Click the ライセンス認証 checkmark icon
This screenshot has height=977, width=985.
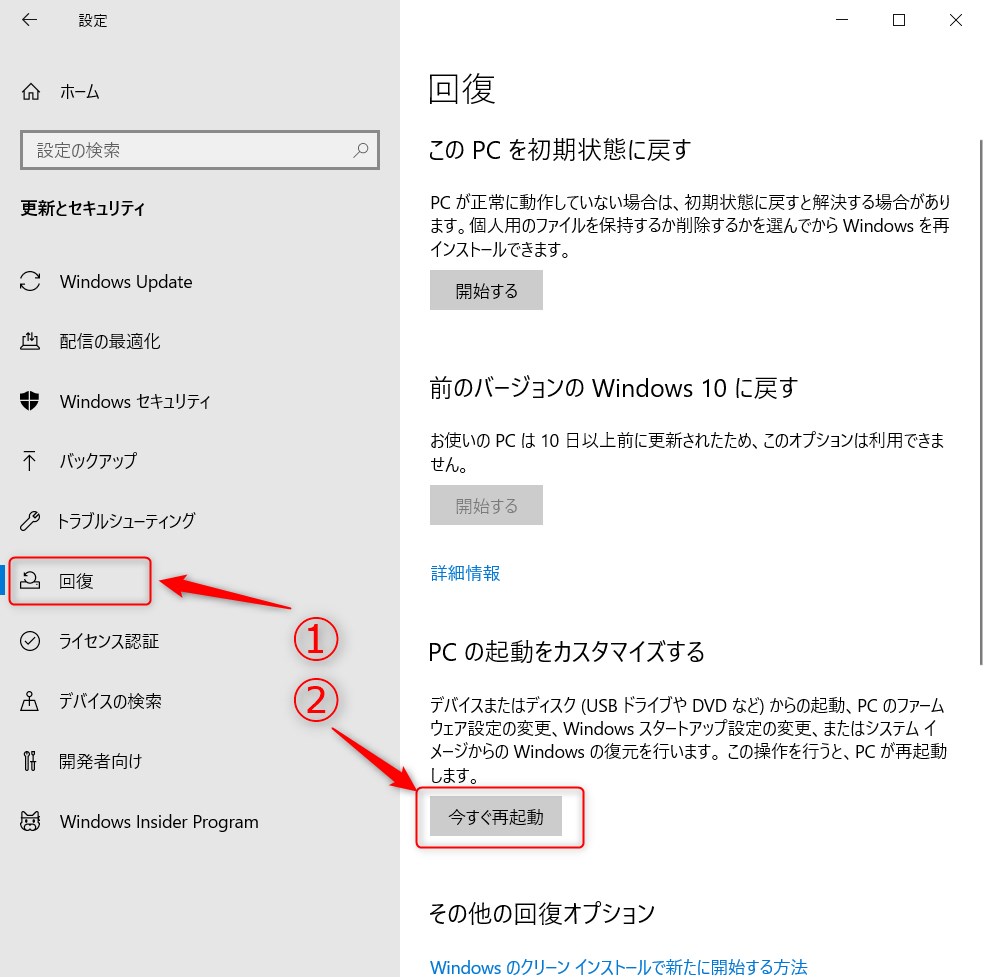click(30, 642)
